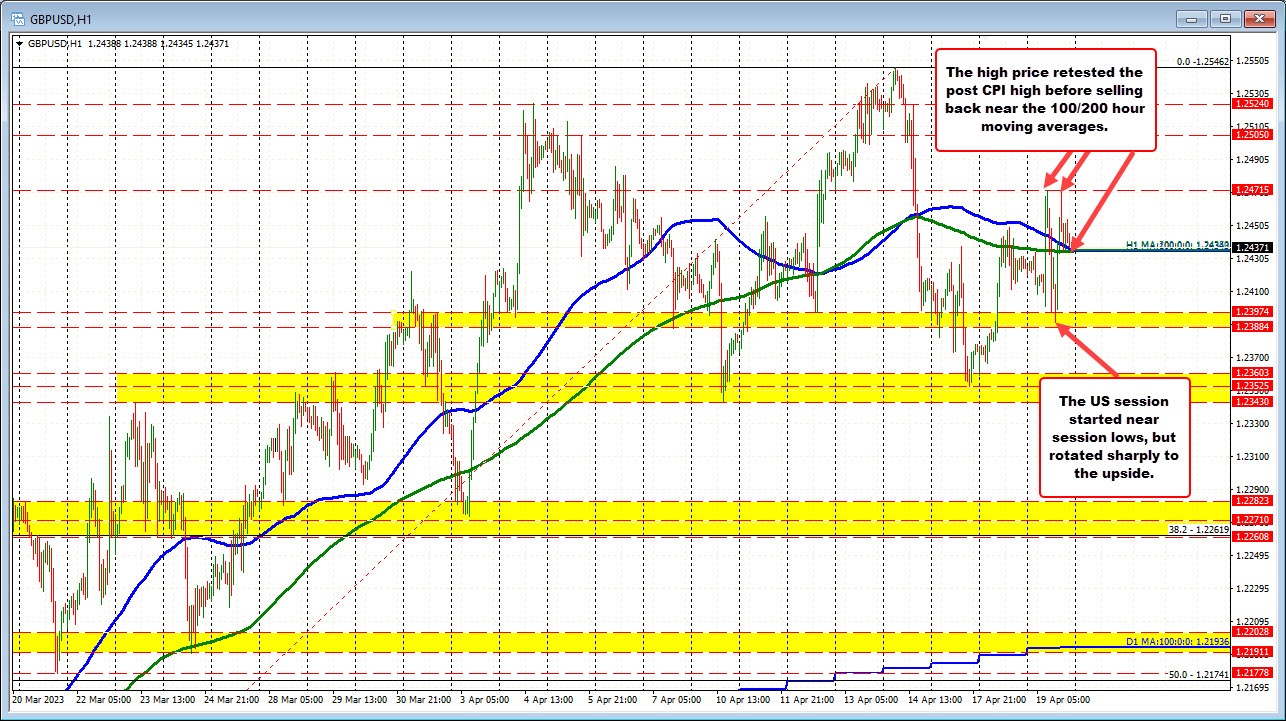Image resolution: width=1286 pixels, height=721 pixels.
Task: Select the 1.21778 red price level label
Action: pyautogui.click(x=1252, y=673)
